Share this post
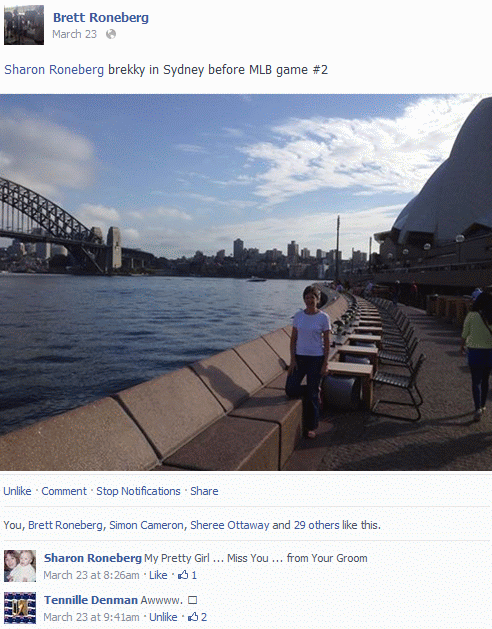Image resolution: width=492 pixels, height=629 pixels. [204, 491]
